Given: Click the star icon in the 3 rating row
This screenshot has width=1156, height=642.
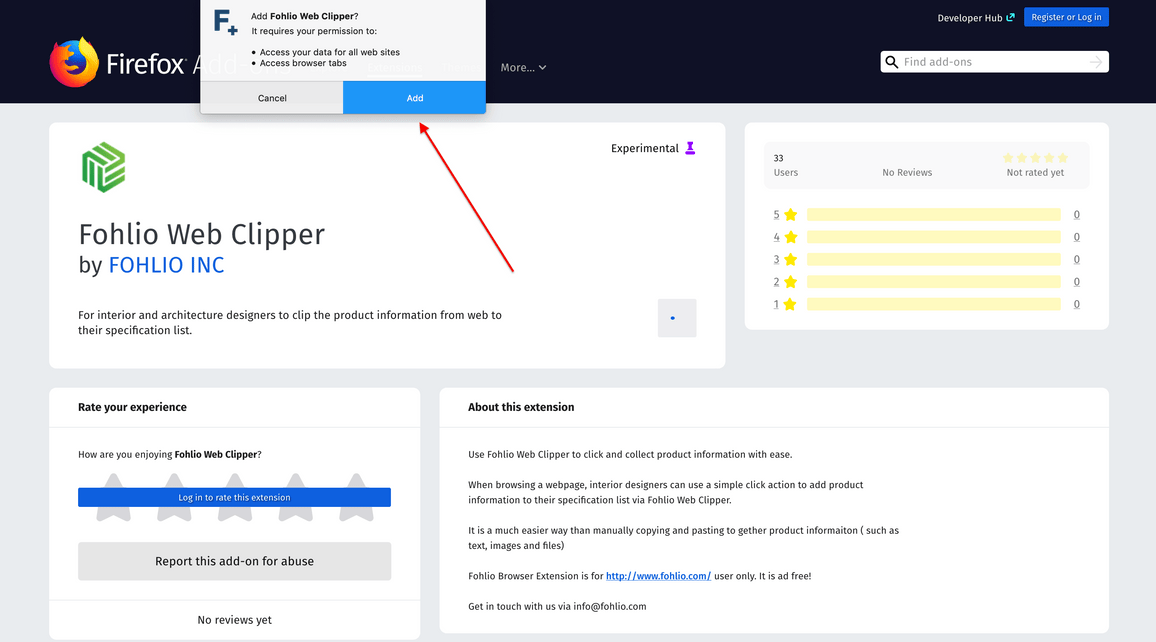Looking at the screenshot, I should coord(790,259).
